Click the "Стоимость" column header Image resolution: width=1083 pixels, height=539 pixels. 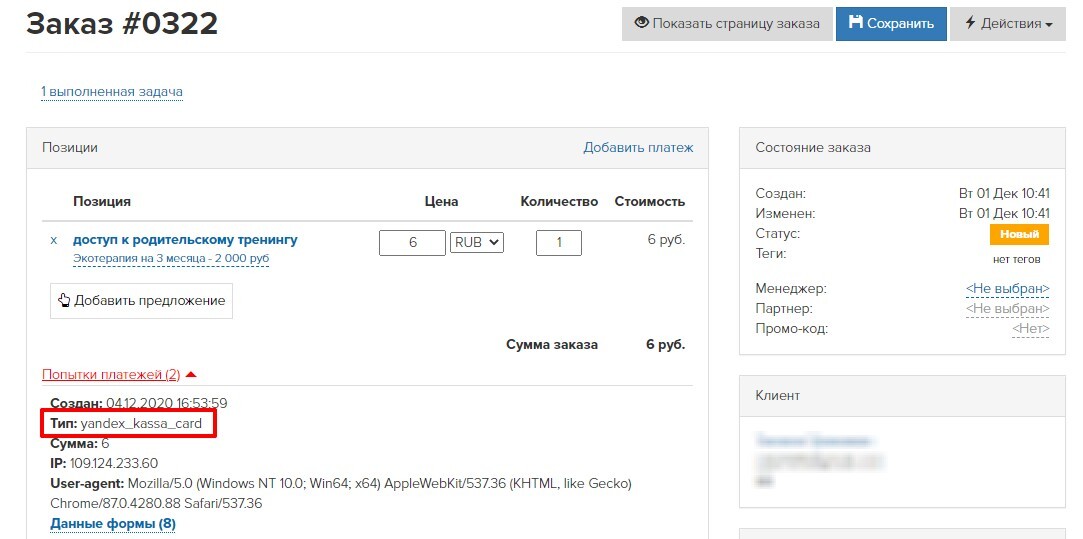pos(650,202)
